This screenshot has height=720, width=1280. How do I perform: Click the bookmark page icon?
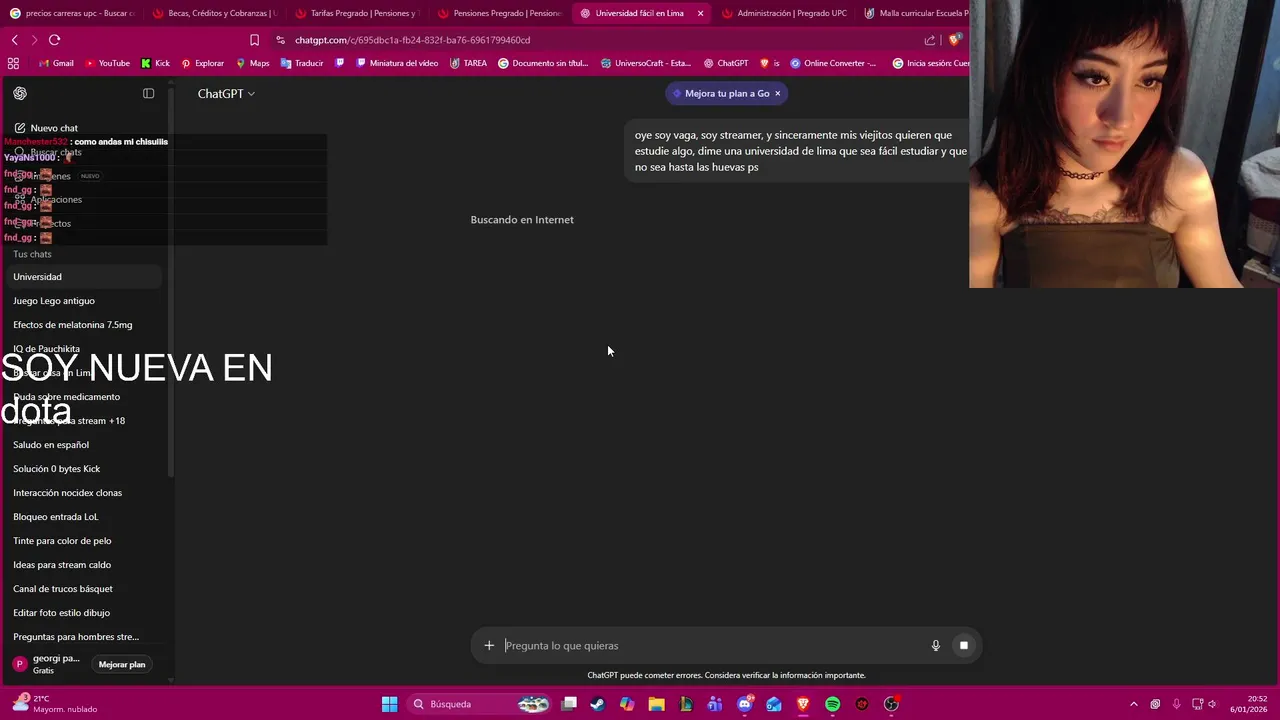click(254, 40)
